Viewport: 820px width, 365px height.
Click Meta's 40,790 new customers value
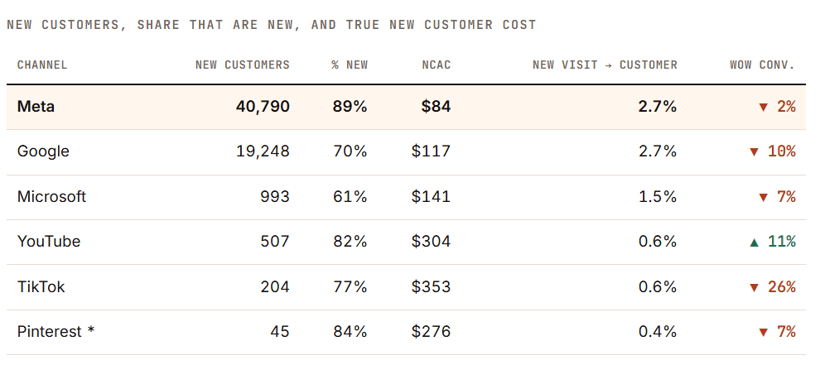263,107
